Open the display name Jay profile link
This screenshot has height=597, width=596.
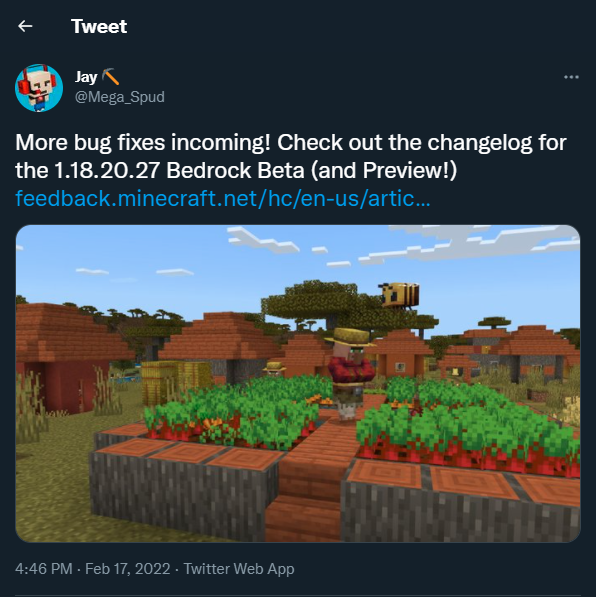point(86,77)
